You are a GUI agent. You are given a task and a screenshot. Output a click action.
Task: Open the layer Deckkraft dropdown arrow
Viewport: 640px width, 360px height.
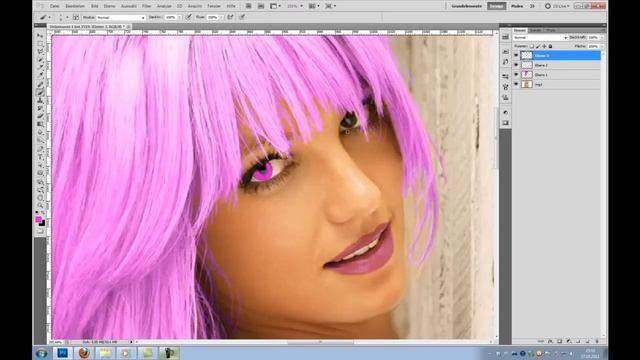[602, 38]
